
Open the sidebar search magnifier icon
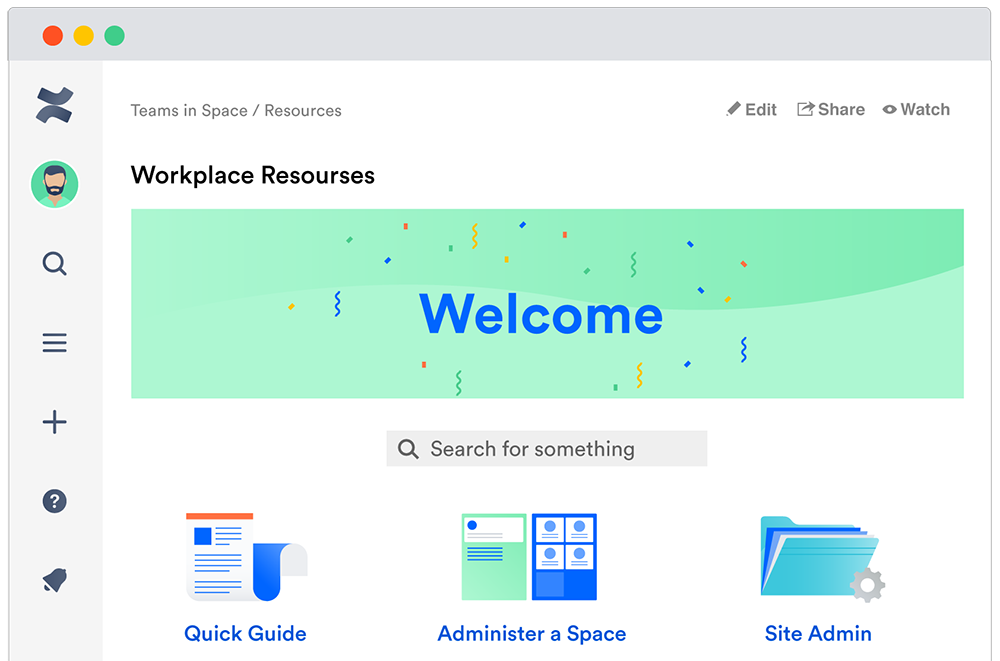pos(55,264)
